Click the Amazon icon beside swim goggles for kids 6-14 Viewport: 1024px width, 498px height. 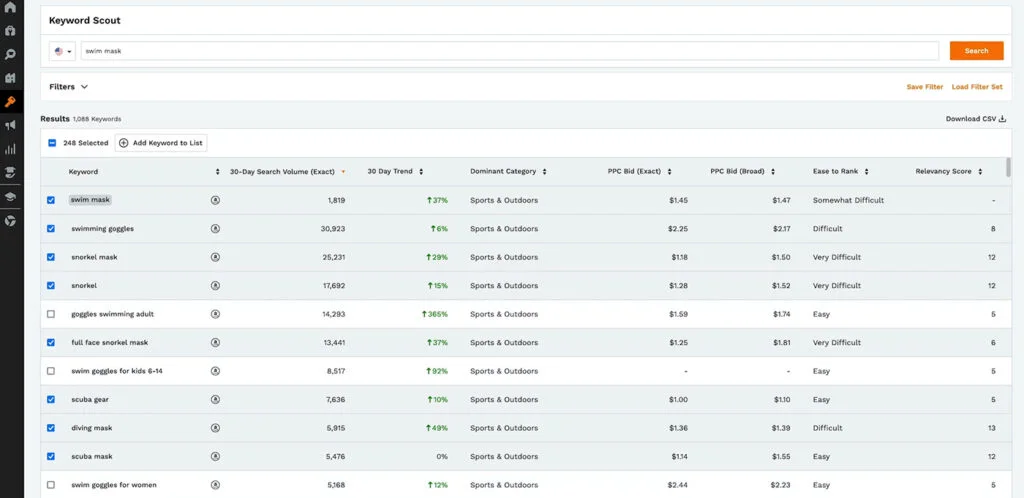[216, 371]
